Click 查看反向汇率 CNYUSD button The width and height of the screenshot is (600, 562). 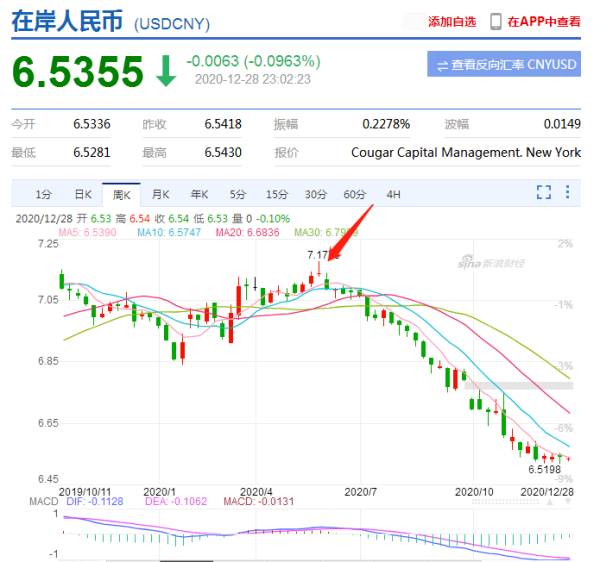504,64
